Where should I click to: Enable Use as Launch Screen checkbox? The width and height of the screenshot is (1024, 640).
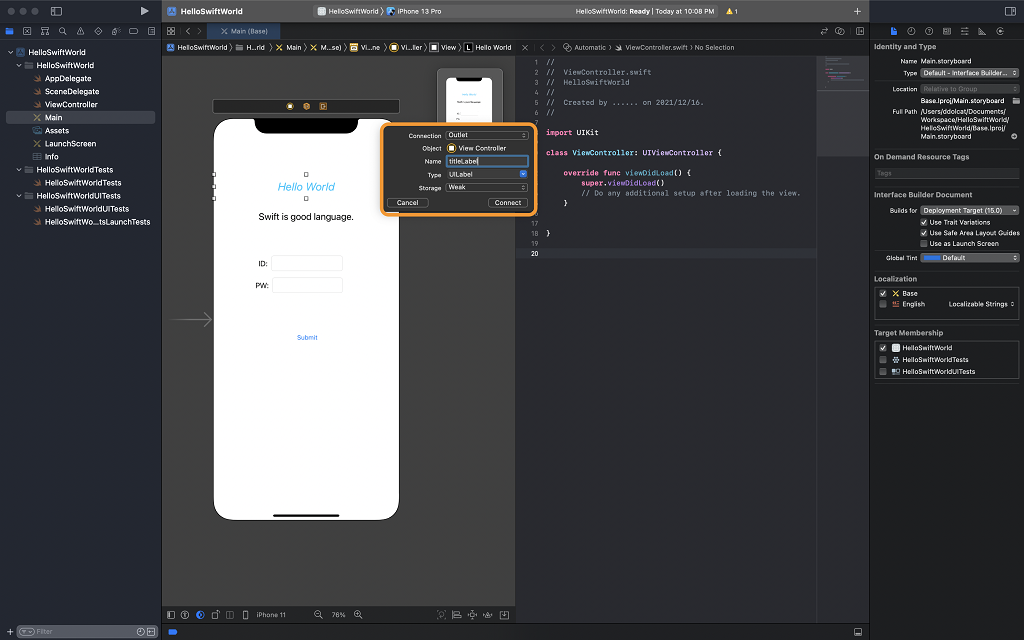pyautogui.click(x=924, y=243)
